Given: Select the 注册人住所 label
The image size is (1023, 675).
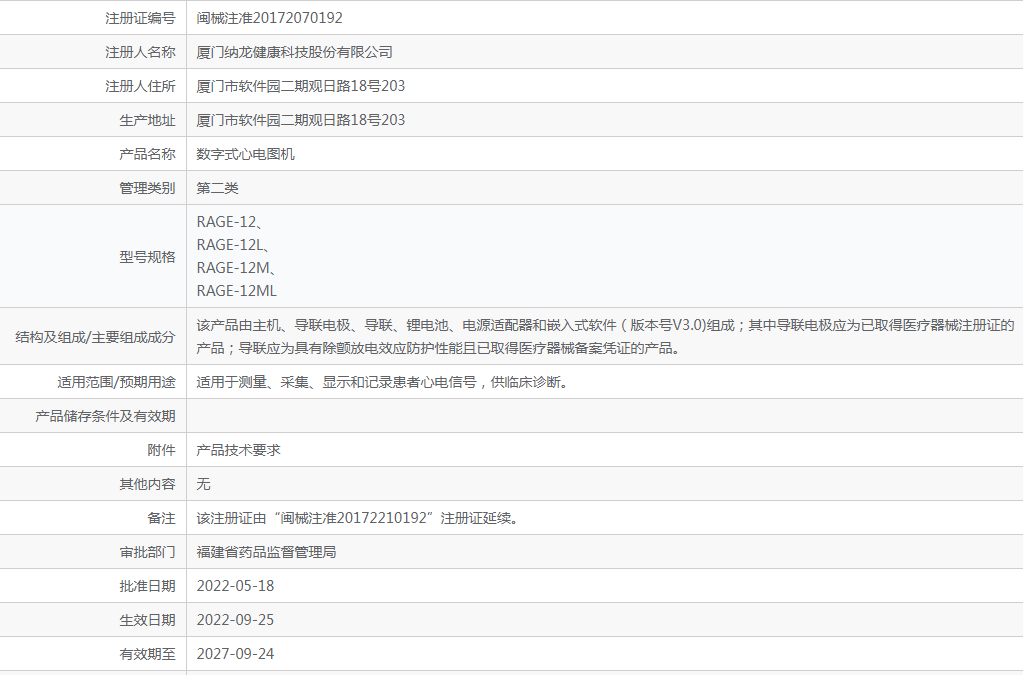Looking at the screenshot, I should pos(140,85).
